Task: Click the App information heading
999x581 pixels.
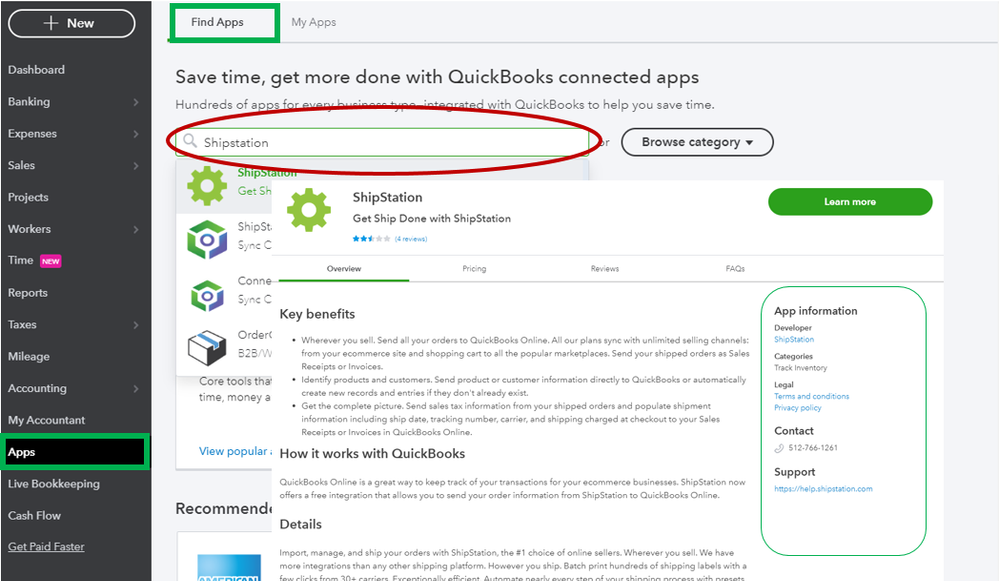Action: [x=816, y=311]
